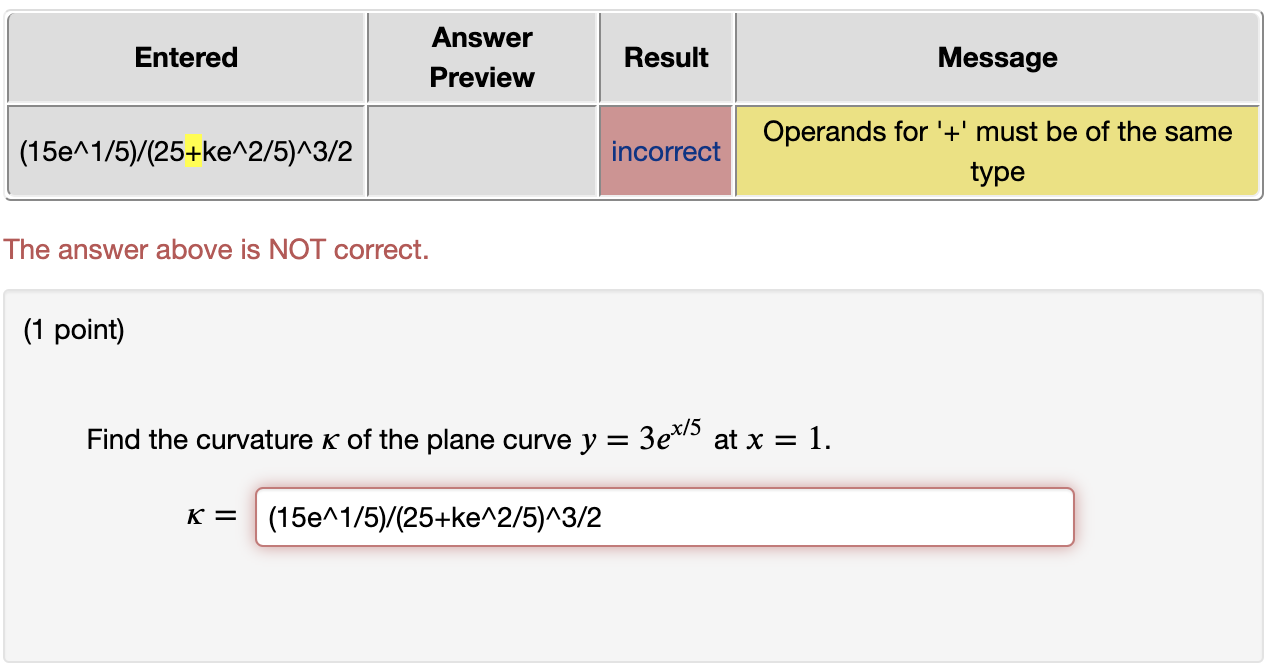Click the 'Answer Preview' column header
1273x671 pixels.
click(481, 57)
